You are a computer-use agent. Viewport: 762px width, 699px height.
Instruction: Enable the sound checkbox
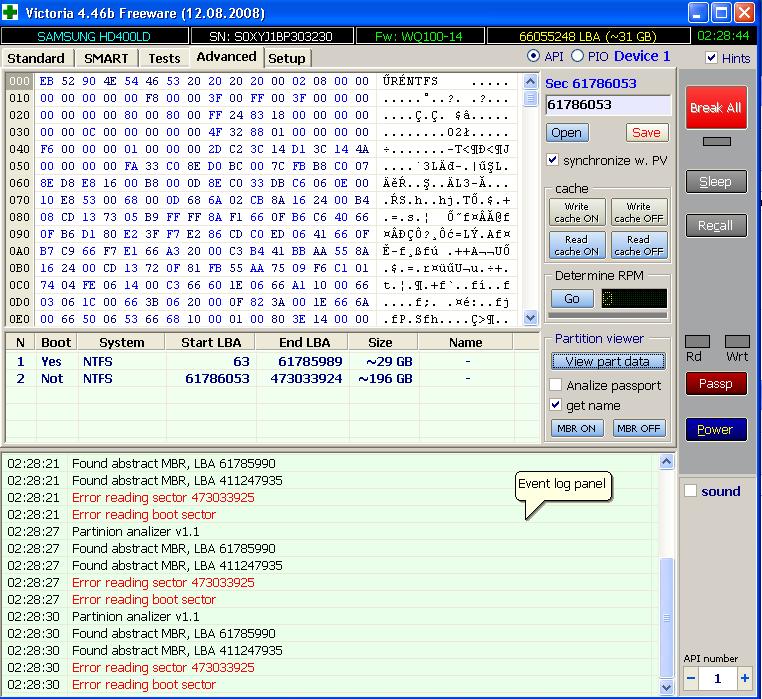point(691,490)
